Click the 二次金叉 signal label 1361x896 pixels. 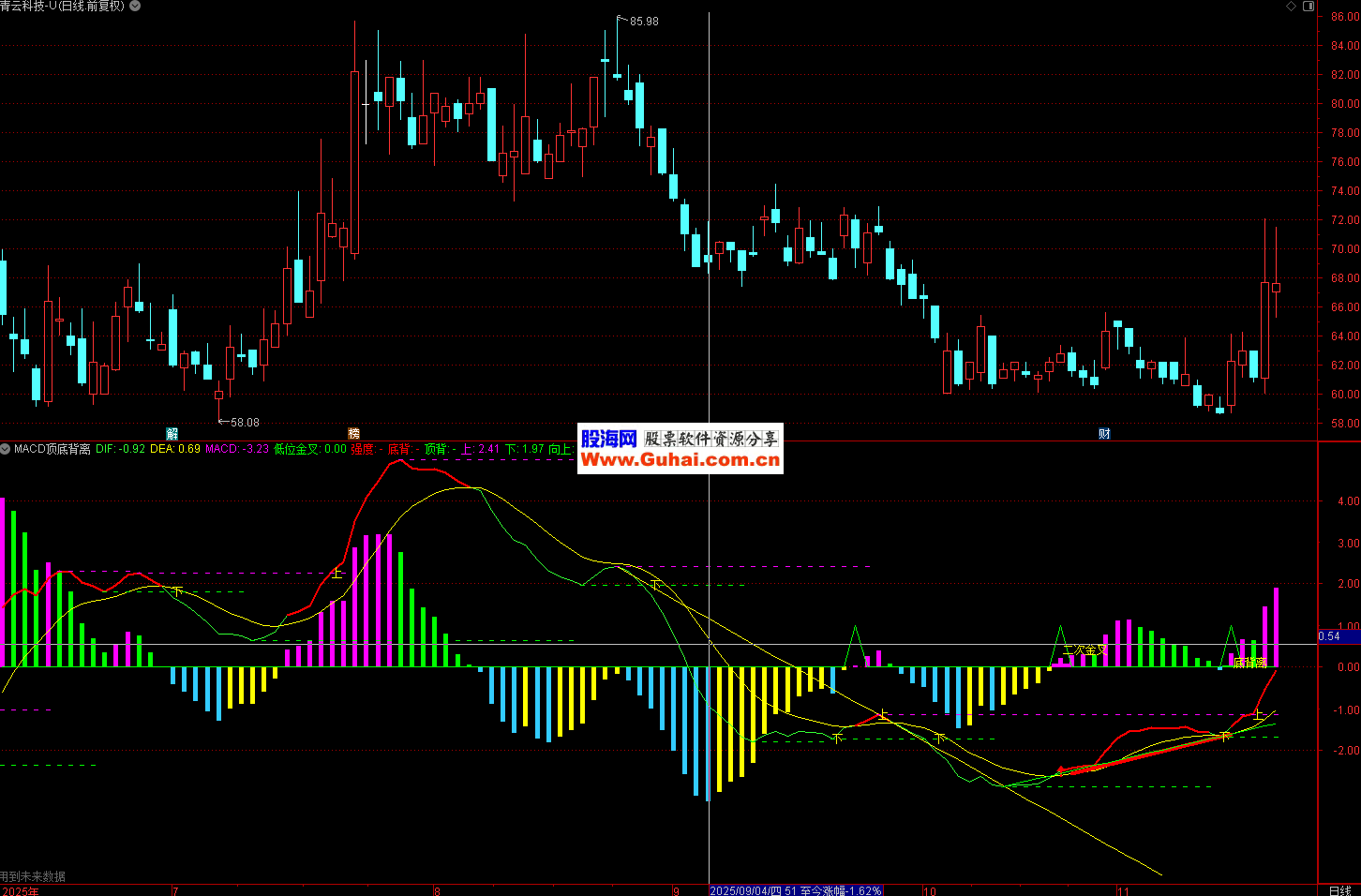coord(1084,650)
